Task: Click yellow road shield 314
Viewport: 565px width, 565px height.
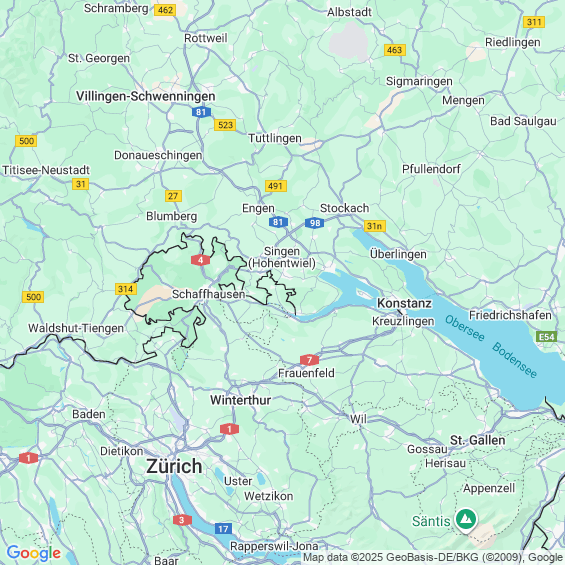Action: [x=126, y=289]
